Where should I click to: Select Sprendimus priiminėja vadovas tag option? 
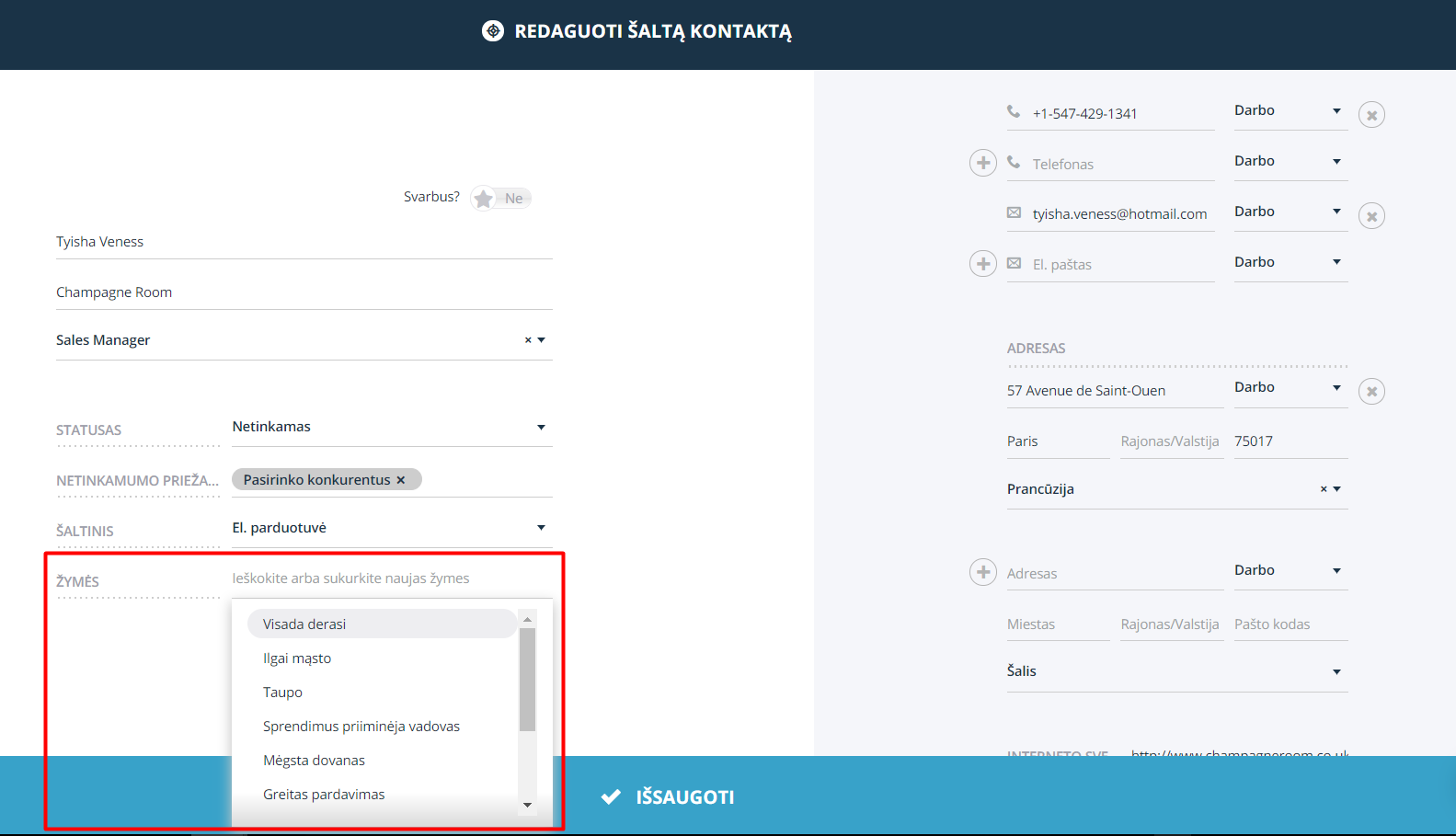[x=382, y=726]
